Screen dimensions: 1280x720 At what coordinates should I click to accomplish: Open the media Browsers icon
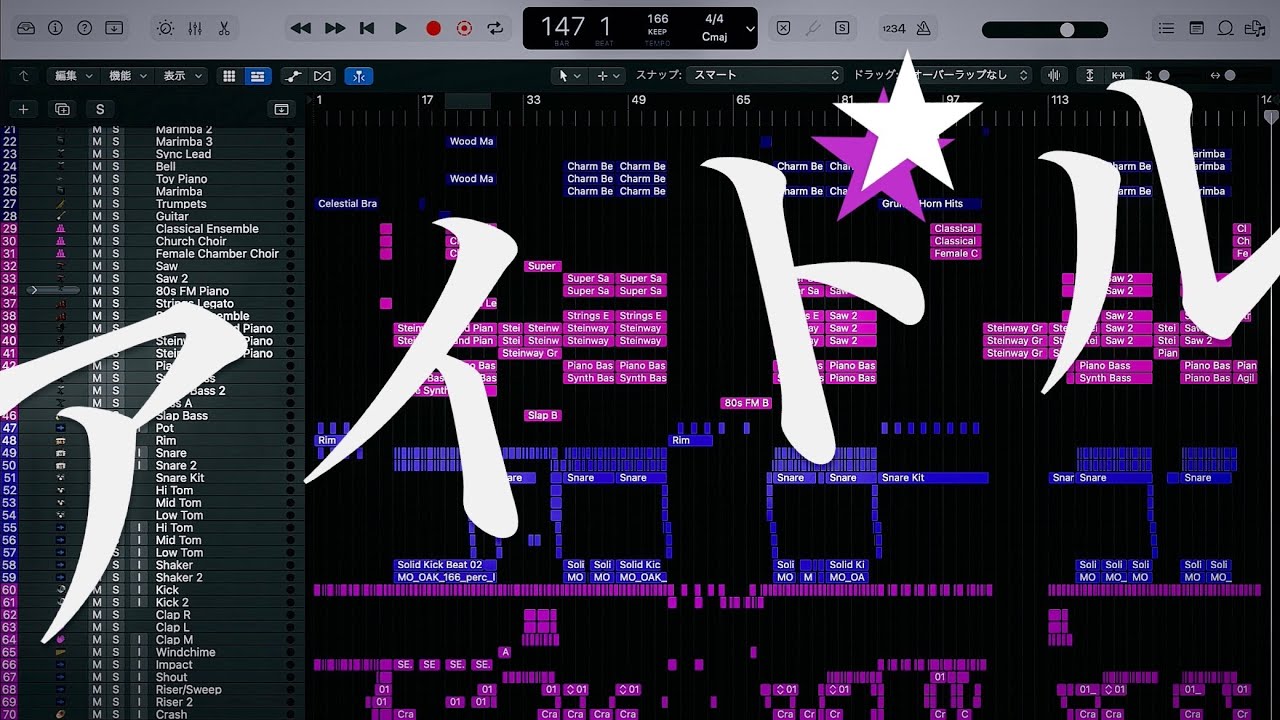tap(1255, 29)
